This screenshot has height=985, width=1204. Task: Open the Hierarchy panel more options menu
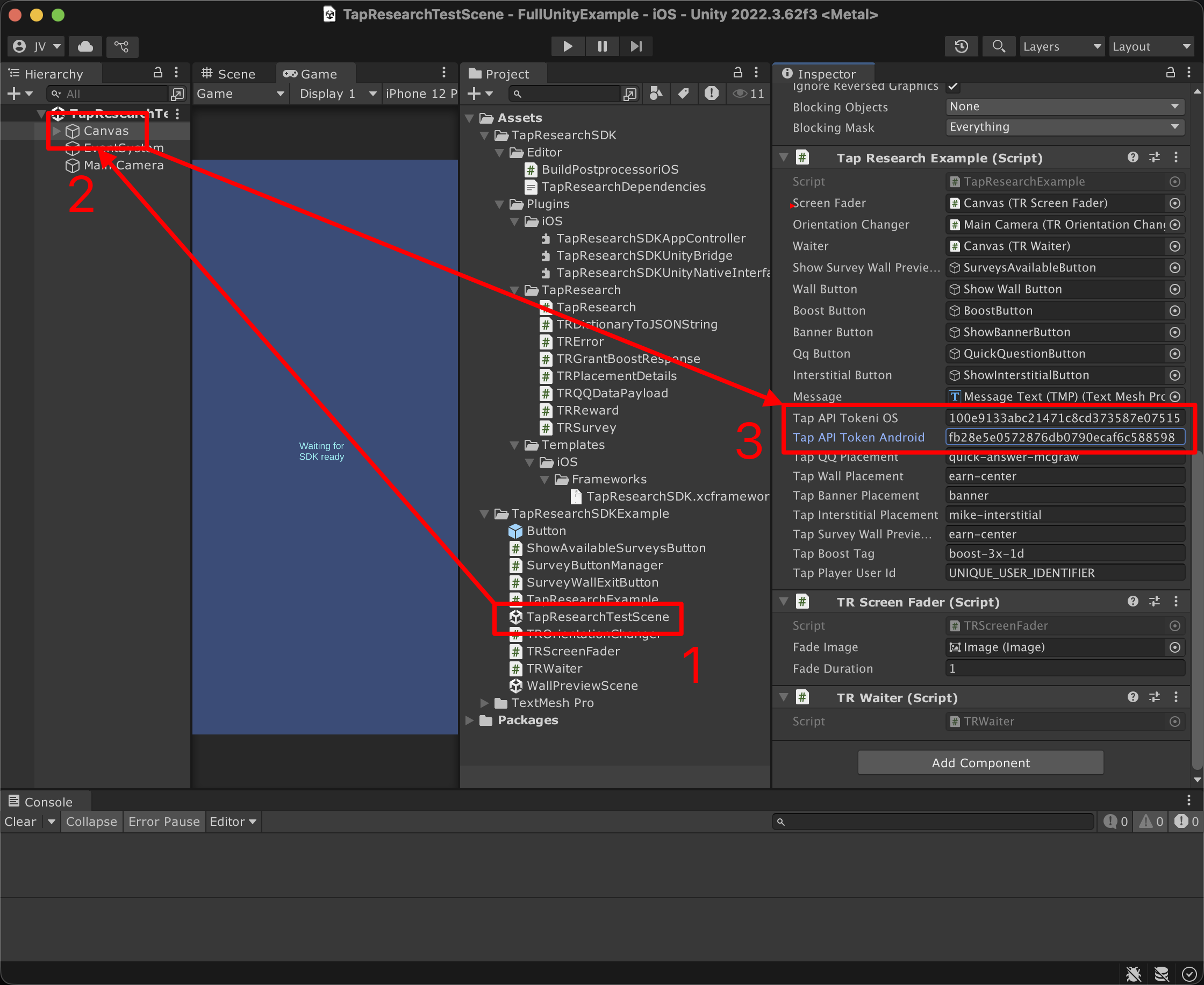point(176,73)
